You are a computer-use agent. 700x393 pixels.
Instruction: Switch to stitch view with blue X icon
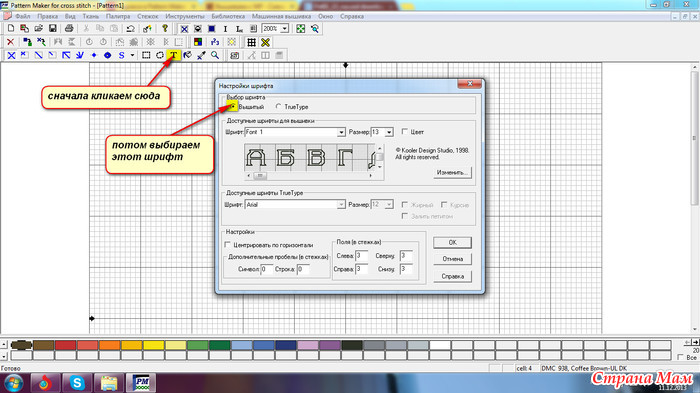pyautogui.click(x=184, y=29)
